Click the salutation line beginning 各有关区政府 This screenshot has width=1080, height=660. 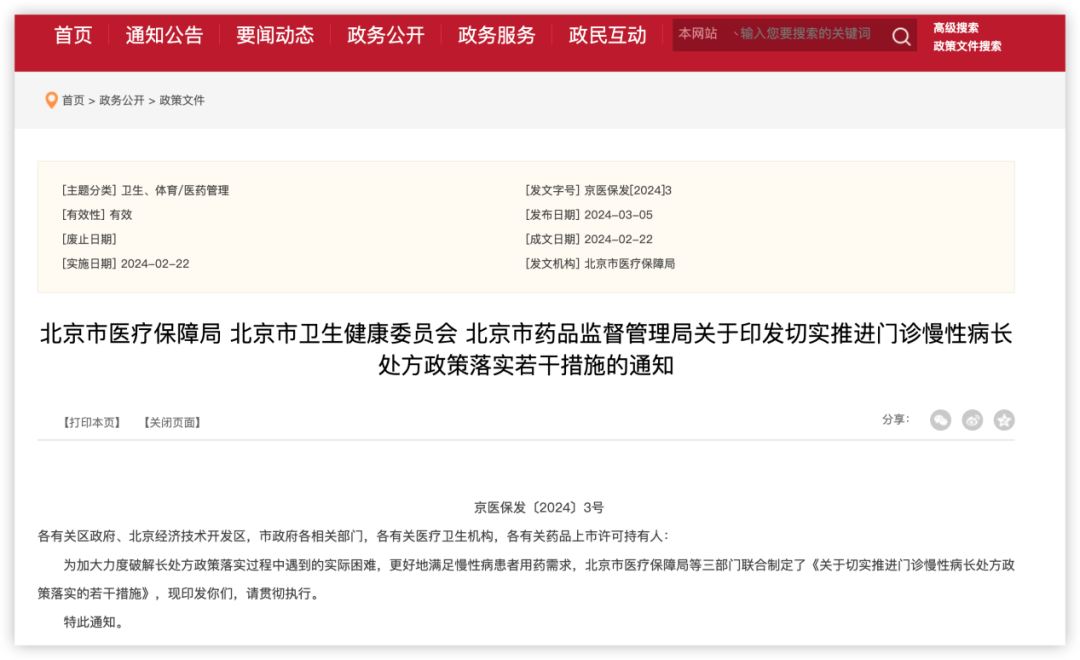point(353,536)
